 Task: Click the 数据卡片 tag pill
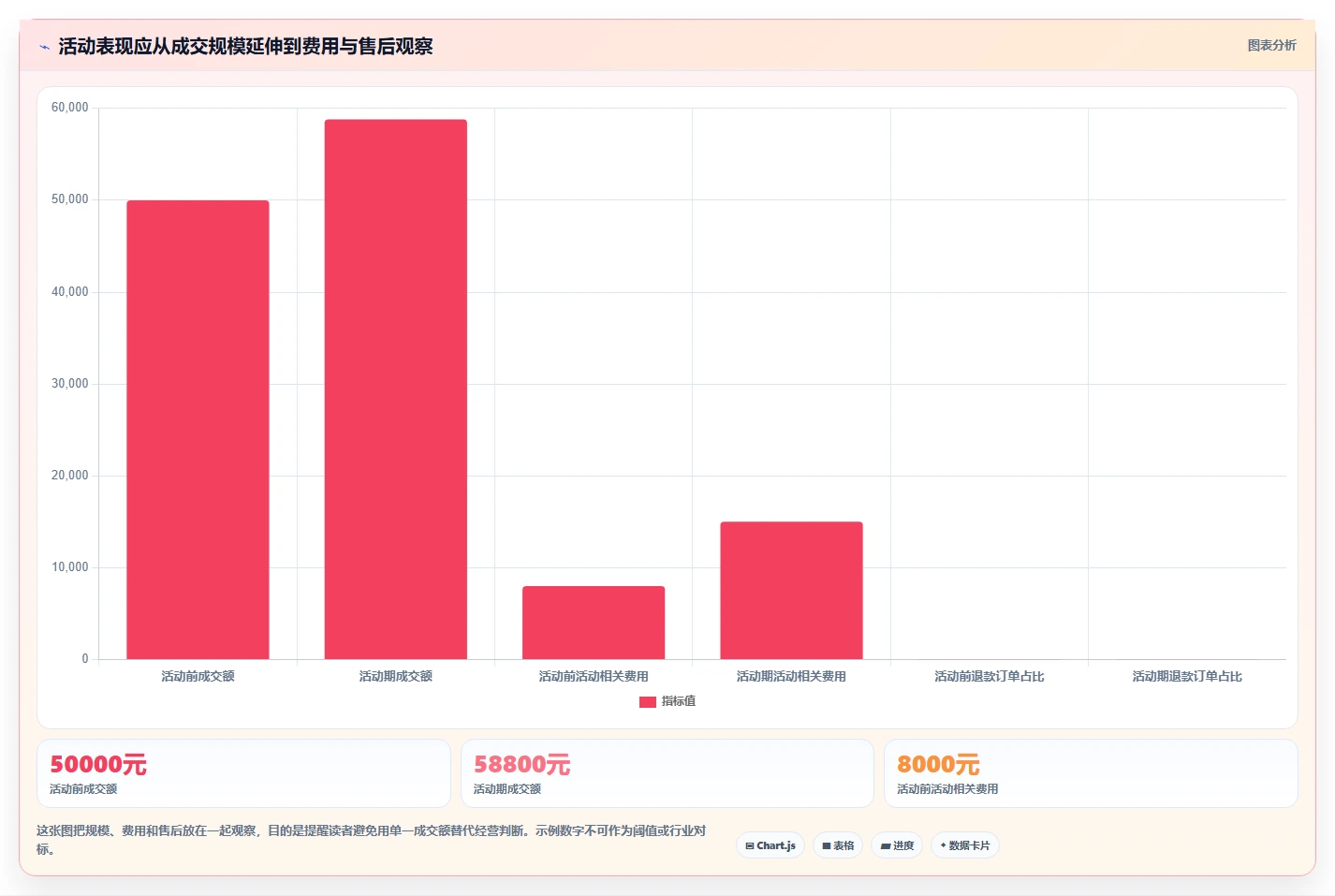964,845
